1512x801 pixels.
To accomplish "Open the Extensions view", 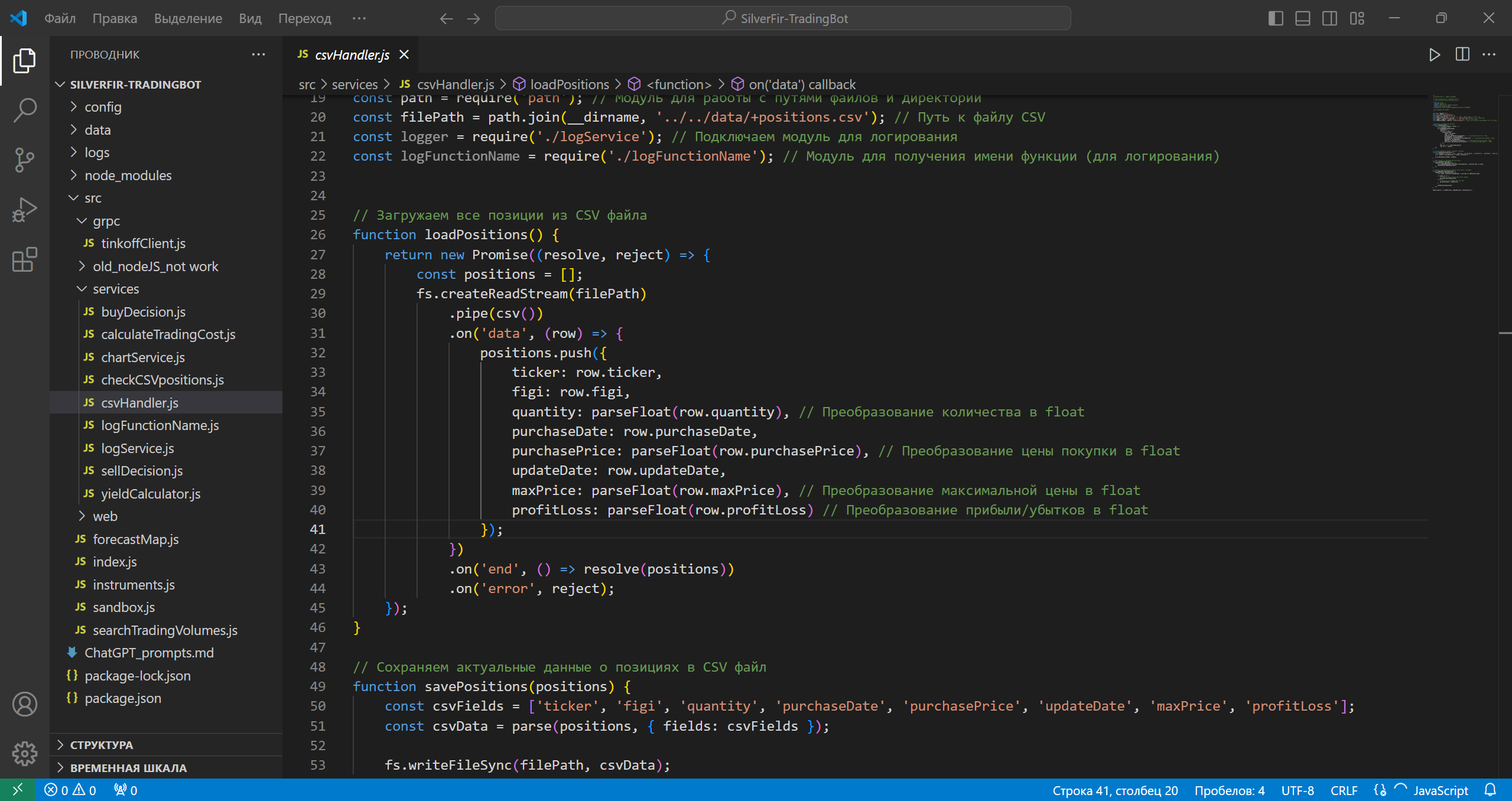I will pos(24,259).
